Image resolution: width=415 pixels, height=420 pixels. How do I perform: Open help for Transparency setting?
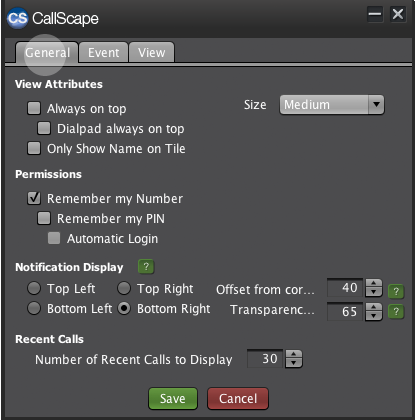pyautogui.click(x=396, y=312)
